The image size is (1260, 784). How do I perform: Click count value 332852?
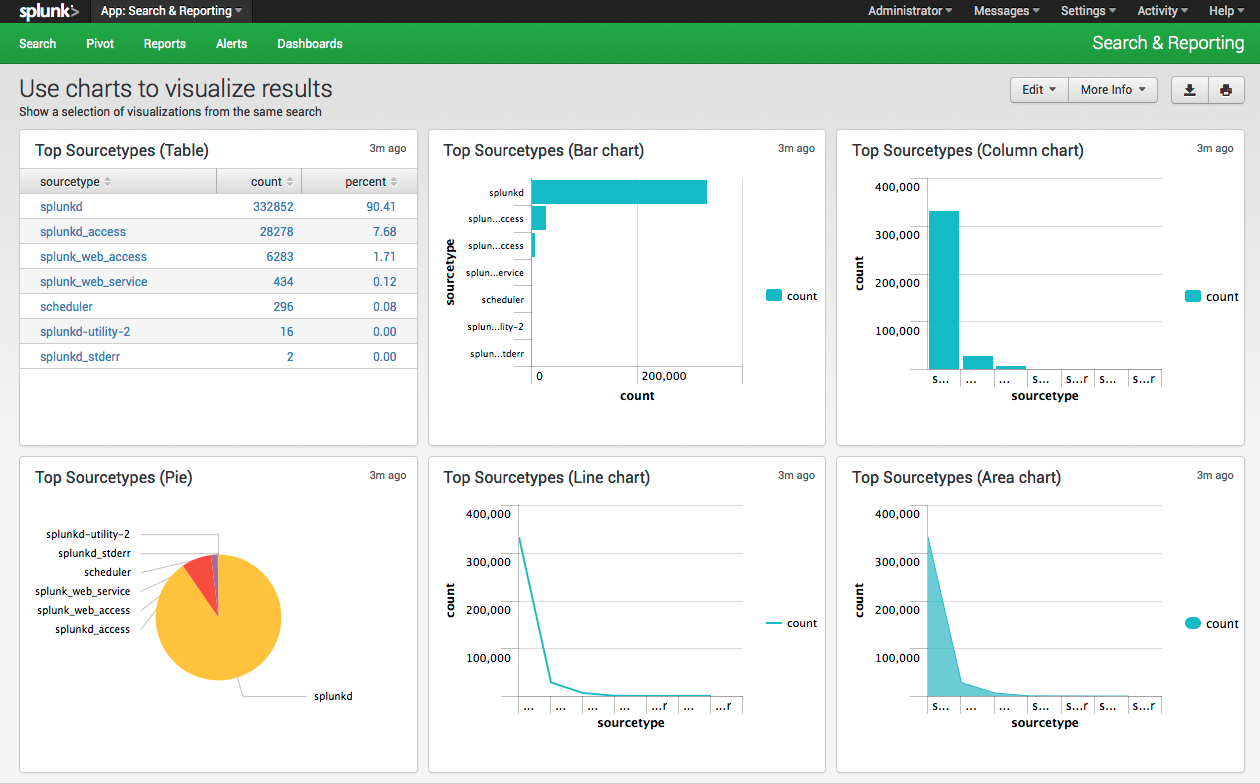(273, 207)
